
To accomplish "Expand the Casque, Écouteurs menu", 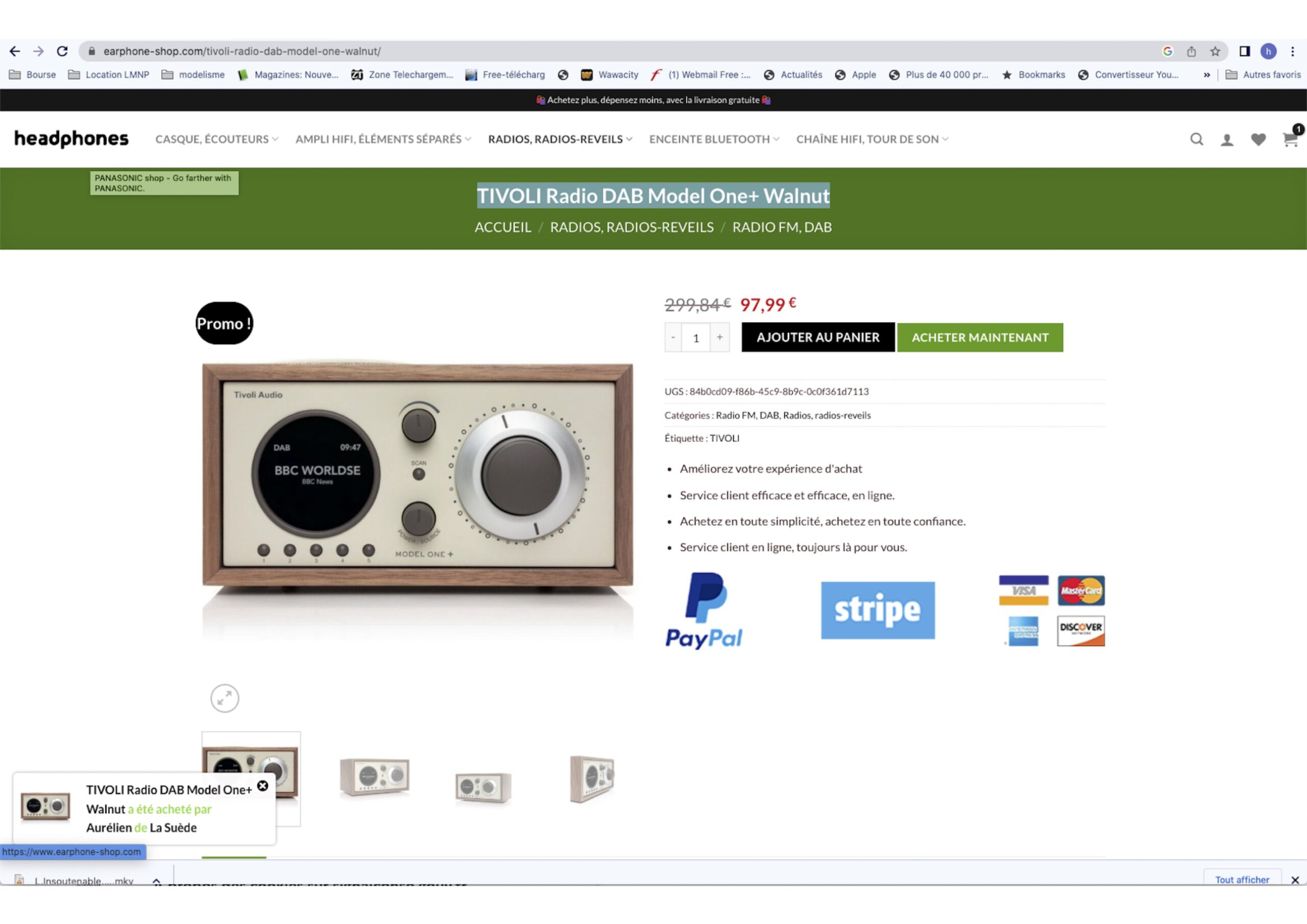I will tap(217, 139).
